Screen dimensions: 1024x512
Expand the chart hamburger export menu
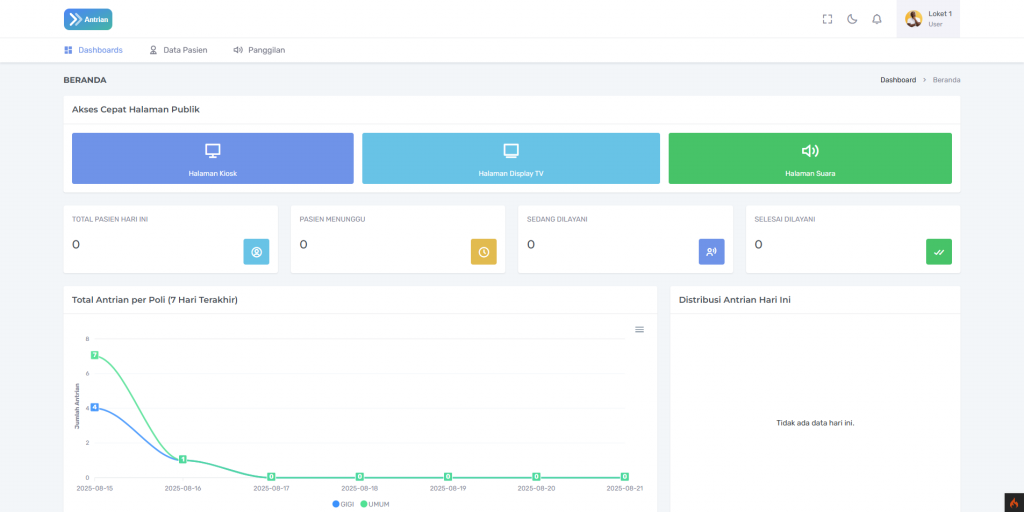(639, 329)
